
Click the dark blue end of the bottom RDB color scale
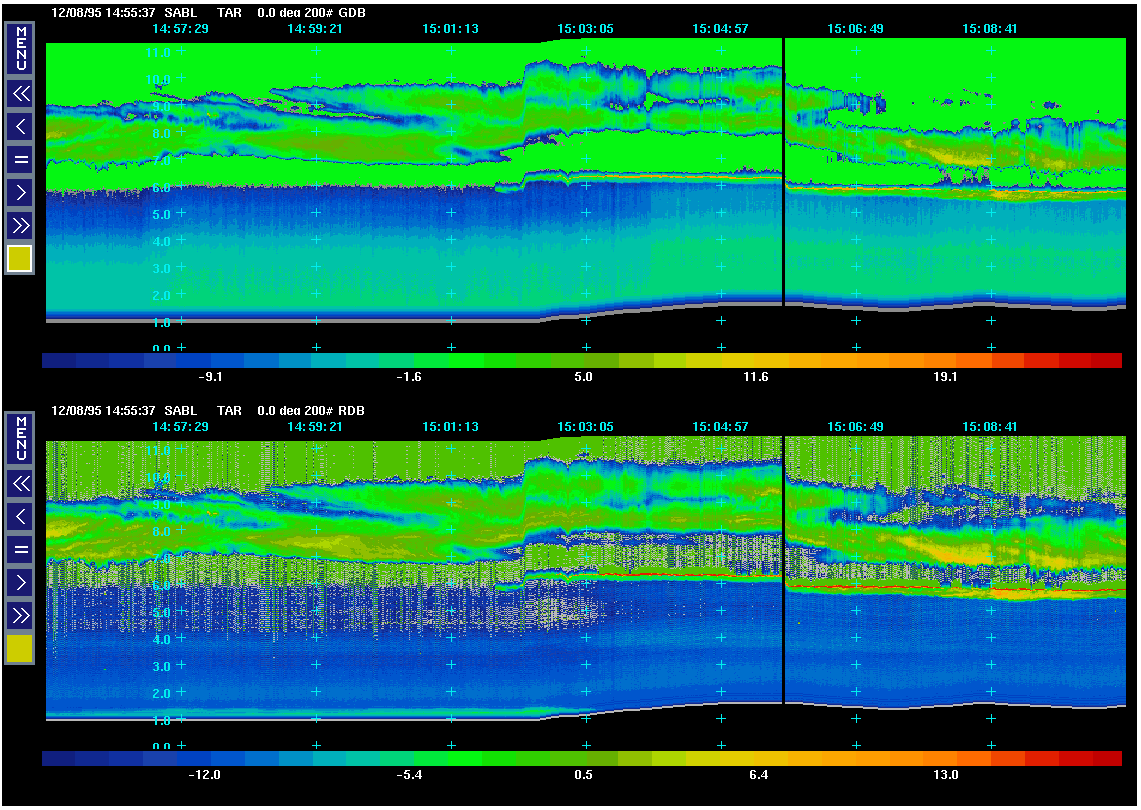click(58, 759)
